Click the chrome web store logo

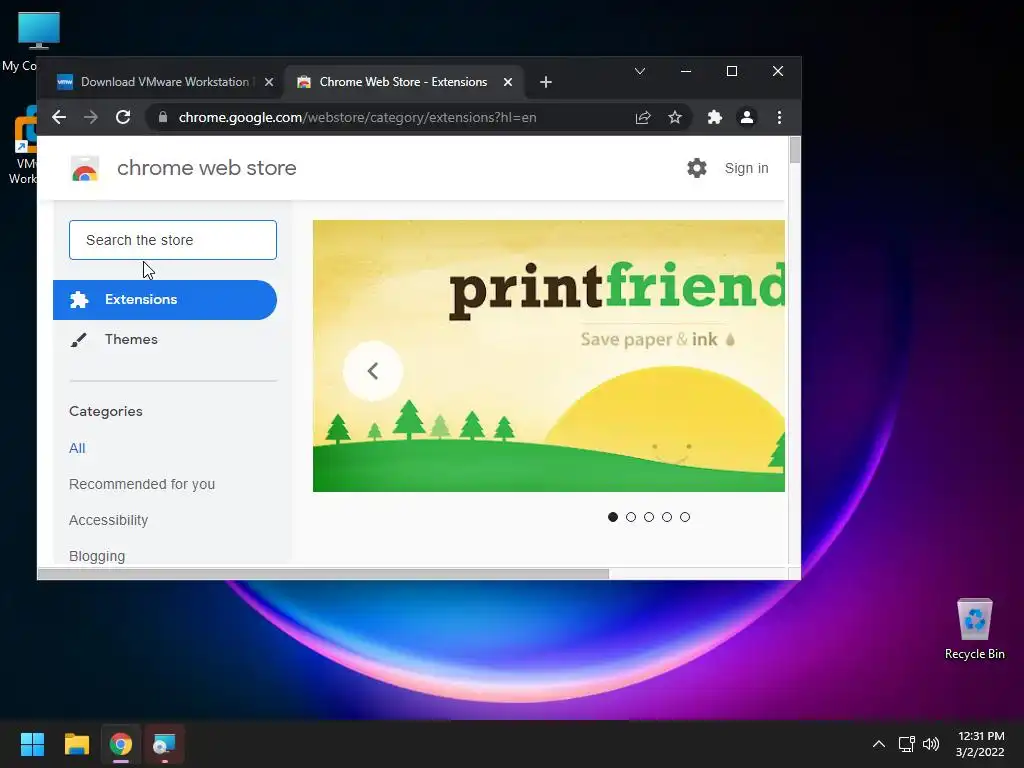(85, 169)
